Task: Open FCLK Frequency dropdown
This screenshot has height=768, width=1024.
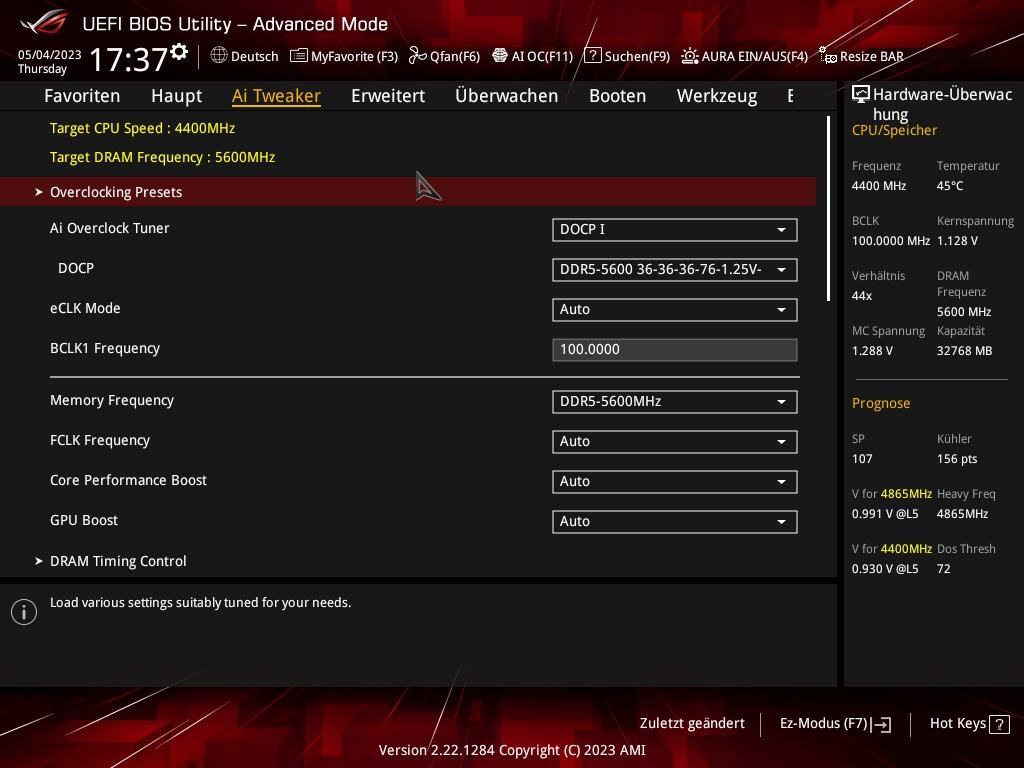Action: (x=675, y=441)
